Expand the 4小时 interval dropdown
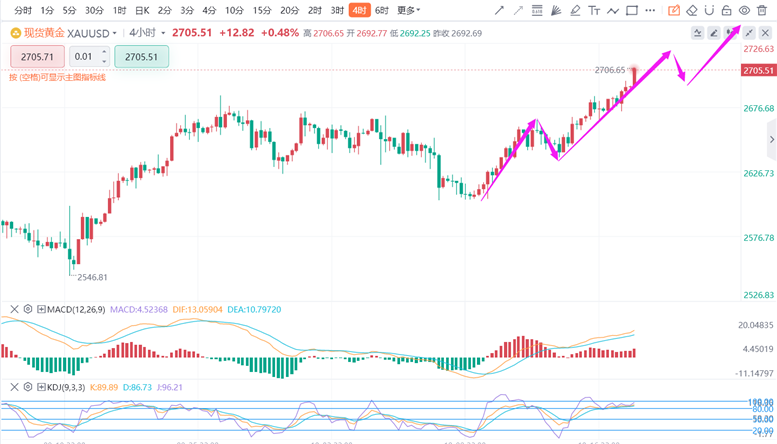 [163, 32]
